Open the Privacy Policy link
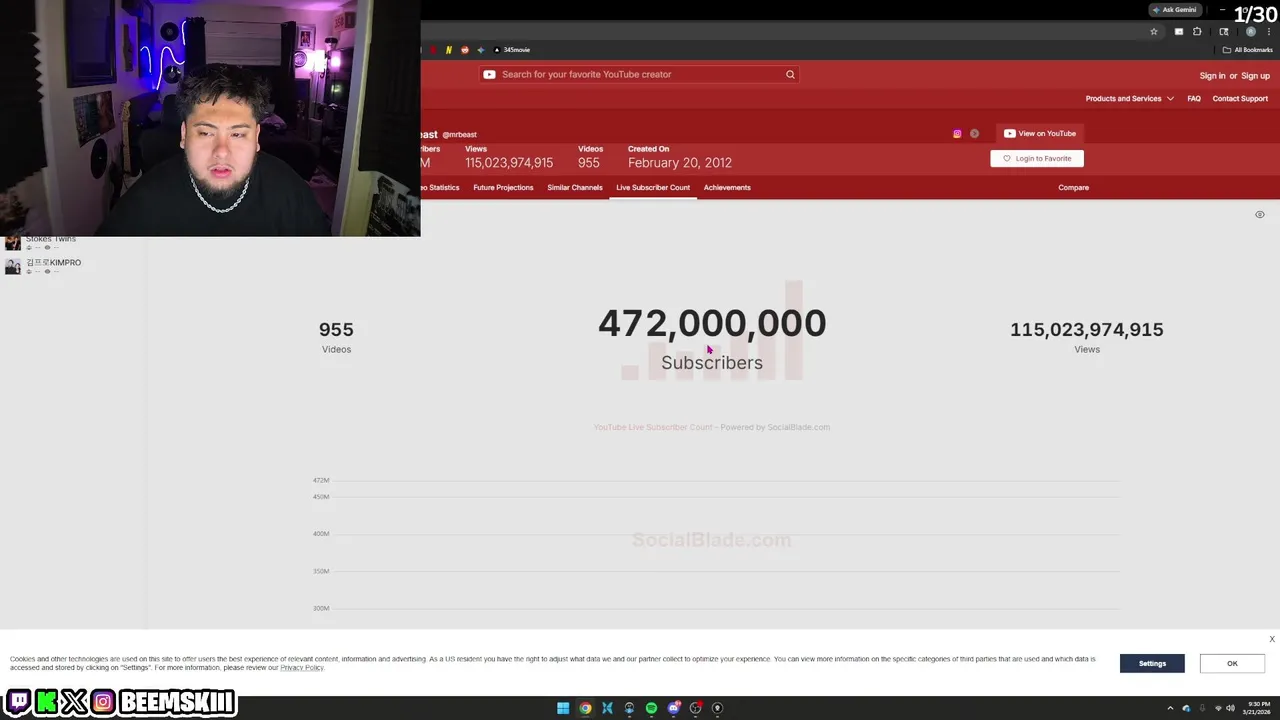 point(302,667)
